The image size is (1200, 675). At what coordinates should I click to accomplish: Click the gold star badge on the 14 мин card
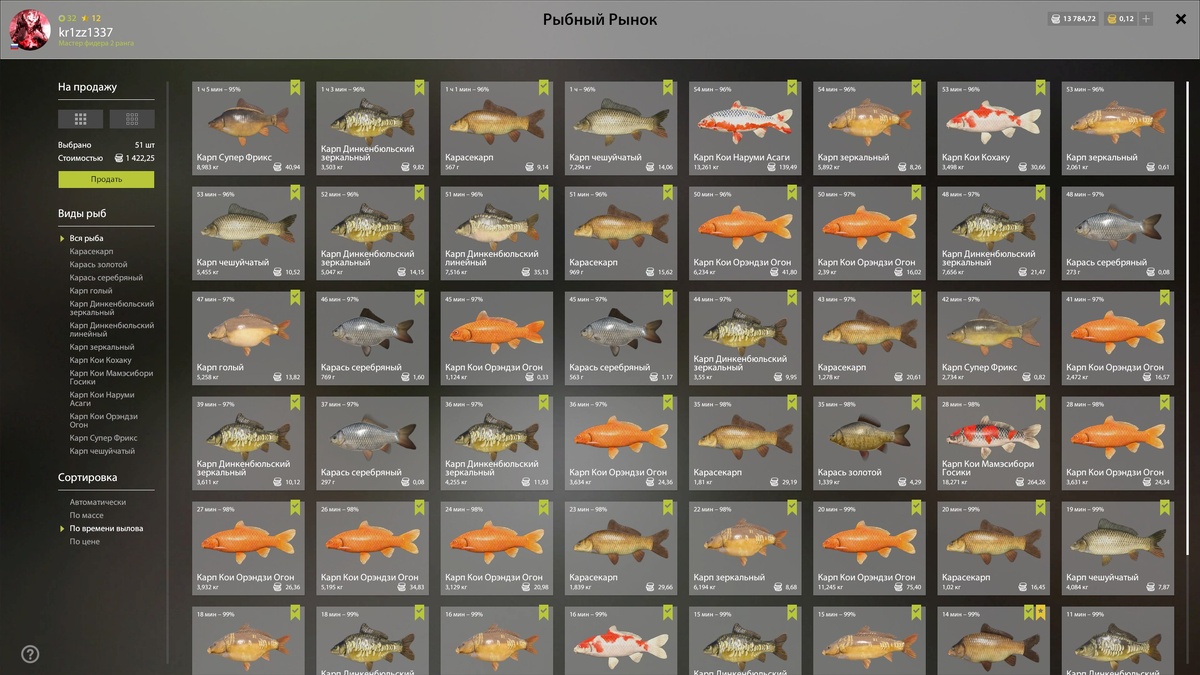(1043, 612)
